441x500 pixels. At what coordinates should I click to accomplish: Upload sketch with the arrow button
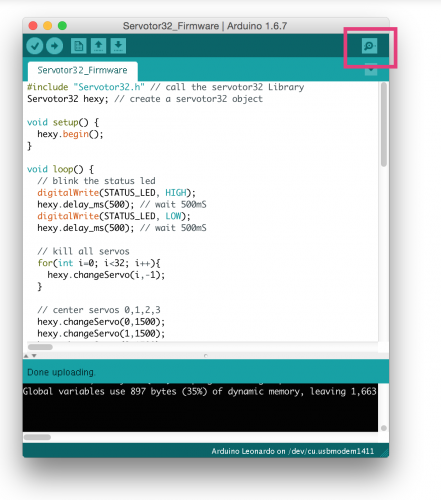[54, 46]
